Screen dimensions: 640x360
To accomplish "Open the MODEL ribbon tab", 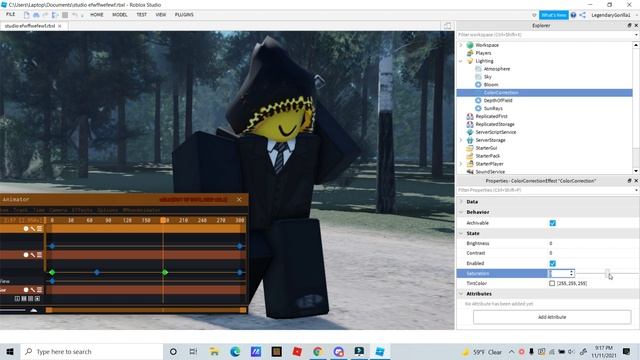I will pyautogui.click(x=120, y=15).
